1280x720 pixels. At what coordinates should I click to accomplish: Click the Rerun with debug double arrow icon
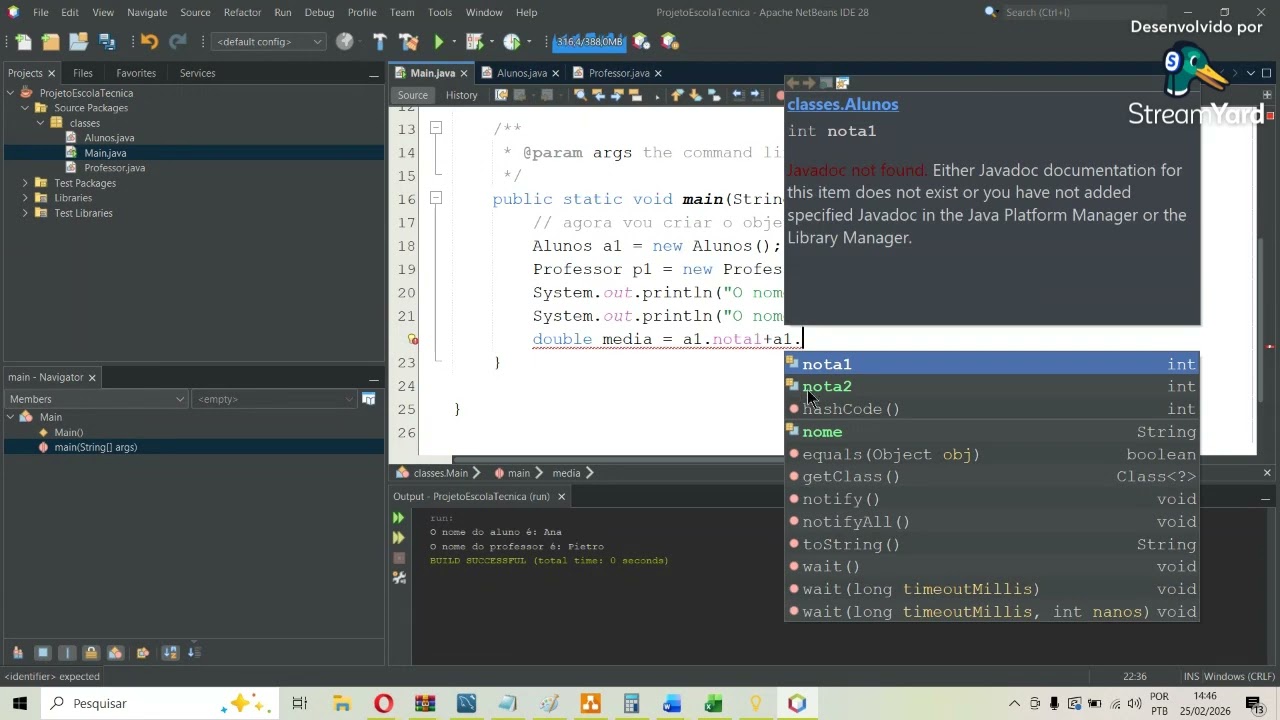[x=399, y=538]
